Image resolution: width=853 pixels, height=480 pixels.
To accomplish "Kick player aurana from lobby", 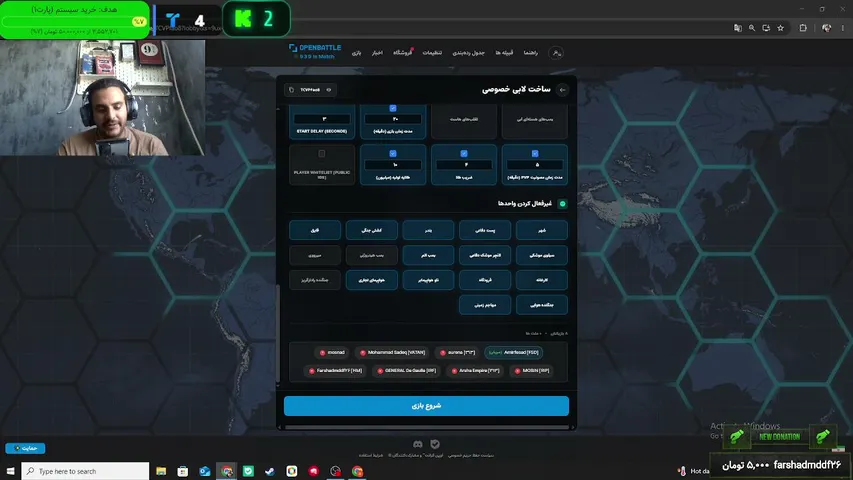I will [x=443, y=353].
